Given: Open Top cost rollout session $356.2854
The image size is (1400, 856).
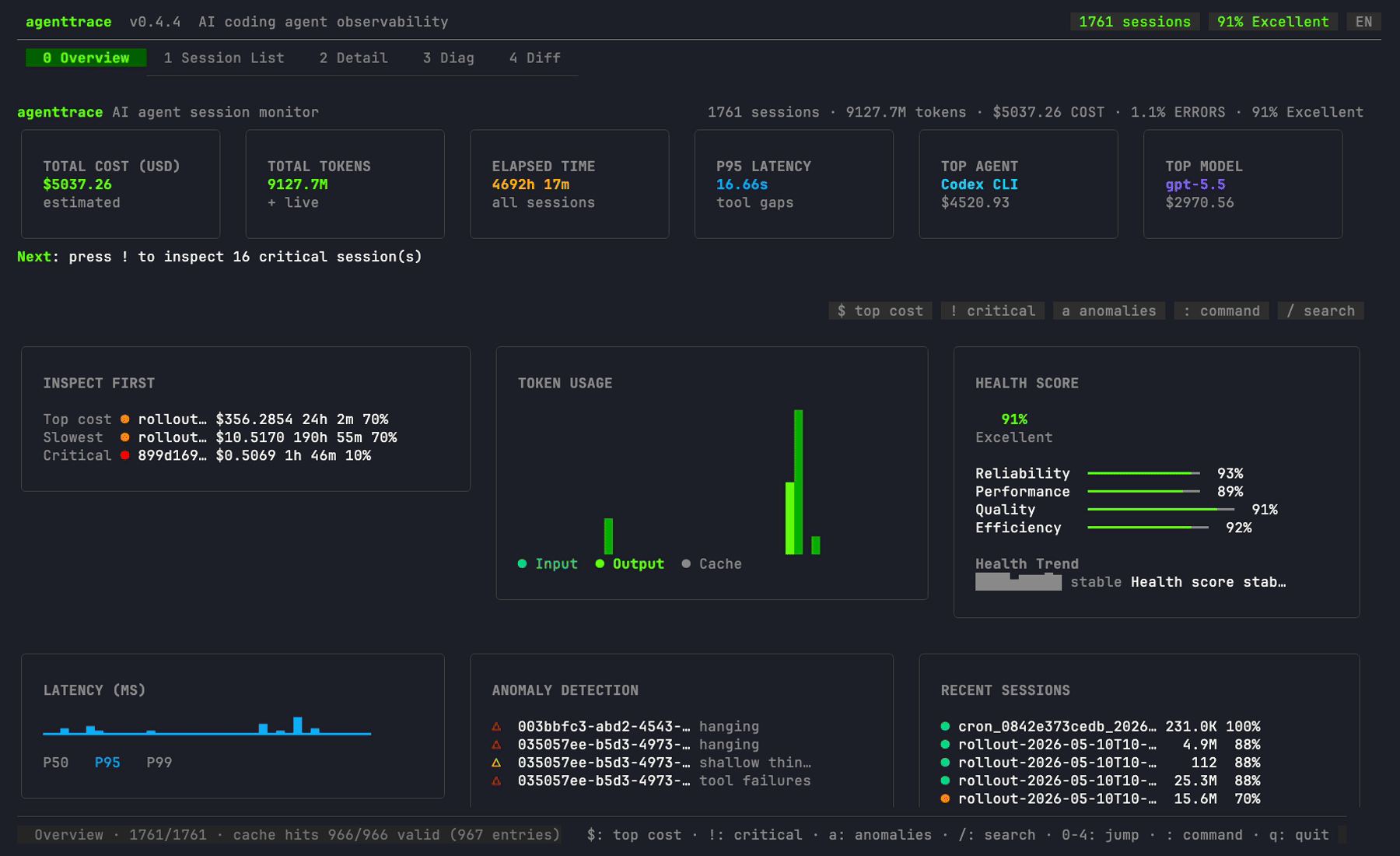Looking at the screenshot, I should (x=215, y=419).
